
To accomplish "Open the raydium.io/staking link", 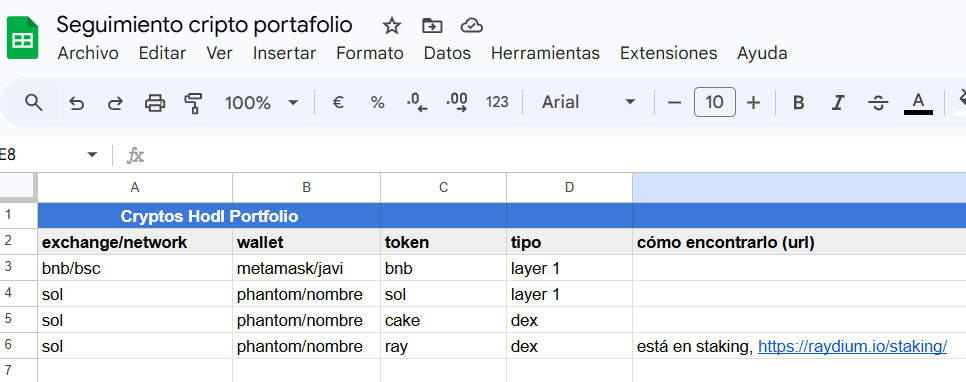I will [852, 347].
